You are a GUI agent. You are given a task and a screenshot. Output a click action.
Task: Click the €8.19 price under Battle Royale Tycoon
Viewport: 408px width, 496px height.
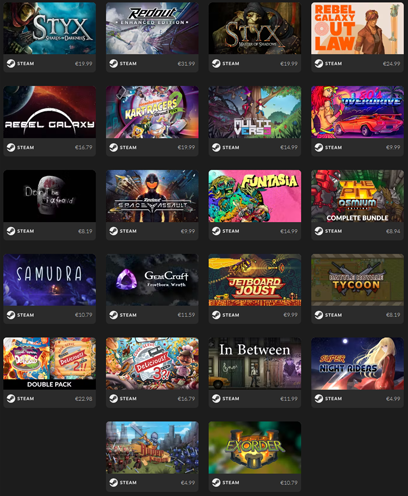[x=393, y=315]
